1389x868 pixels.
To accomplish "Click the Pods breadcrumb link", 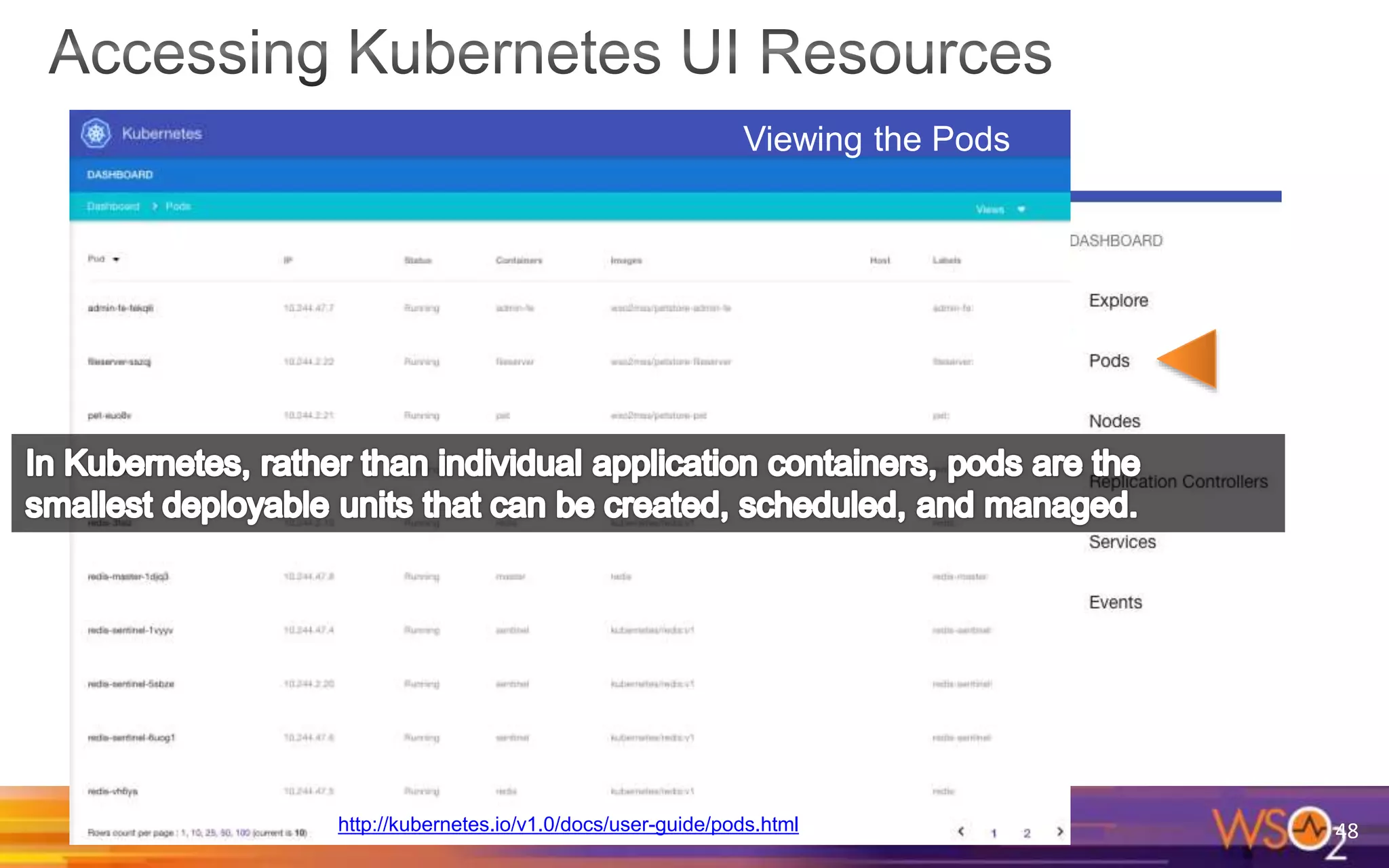I will point(178,206).
